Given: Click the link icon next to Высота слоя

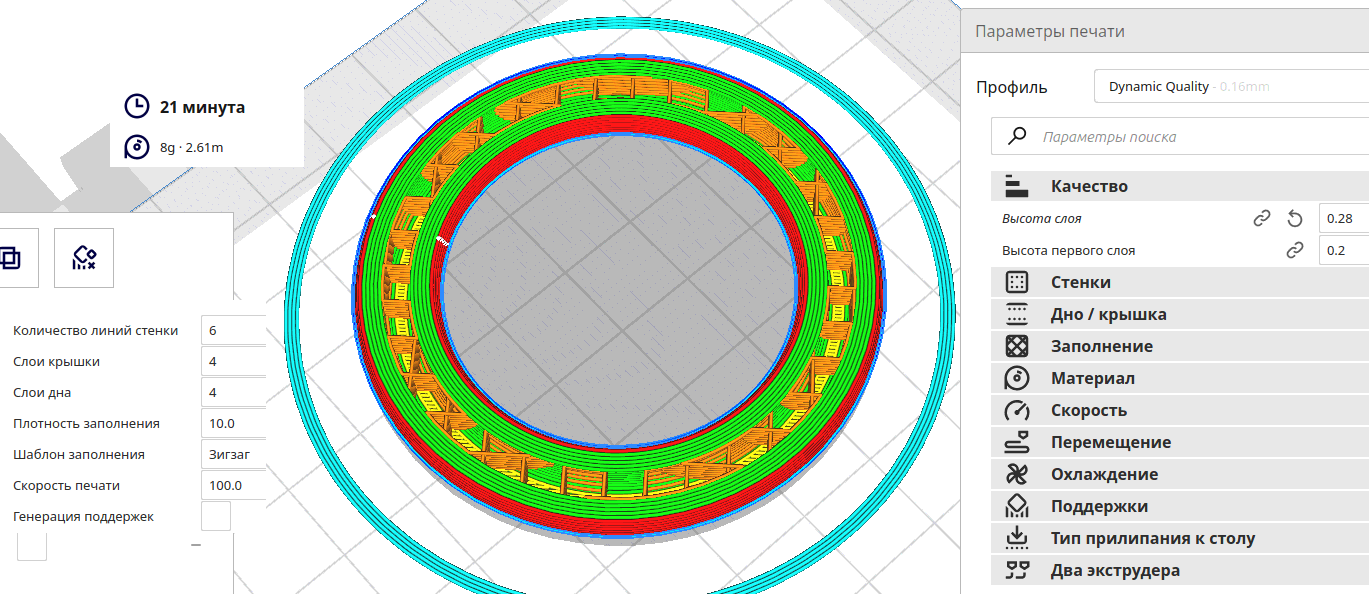Looking at the screenshot, I should tap(1262, 218).
